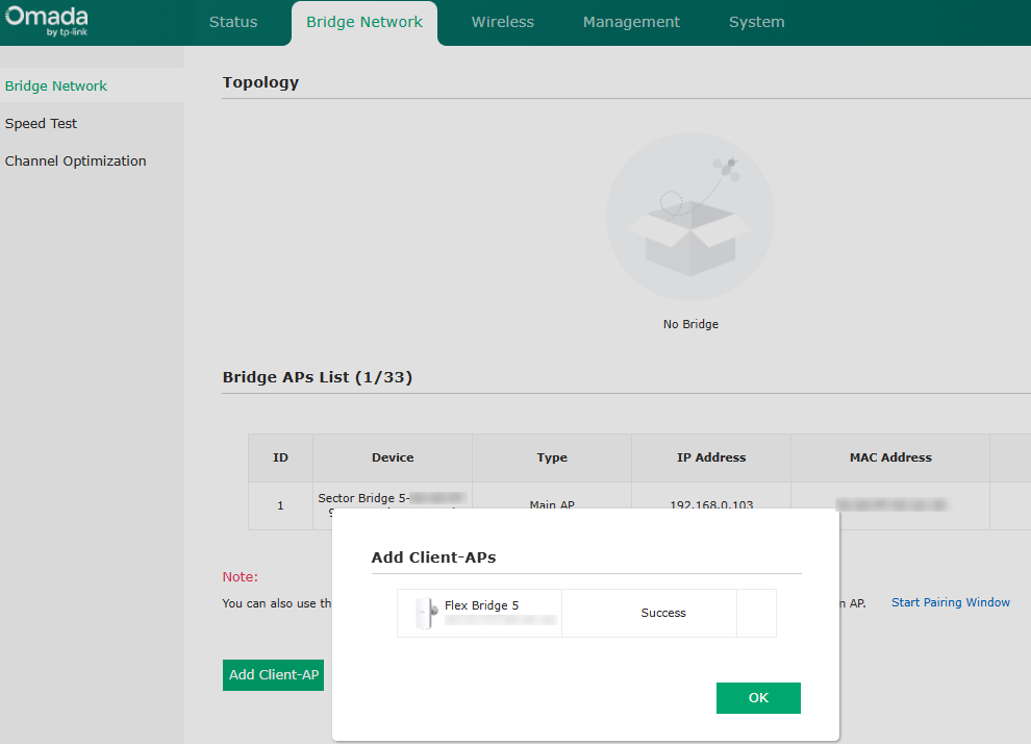Click the ID cell showing 1
Viewport: 1031px width, 744px height.
tap(281, 505)
